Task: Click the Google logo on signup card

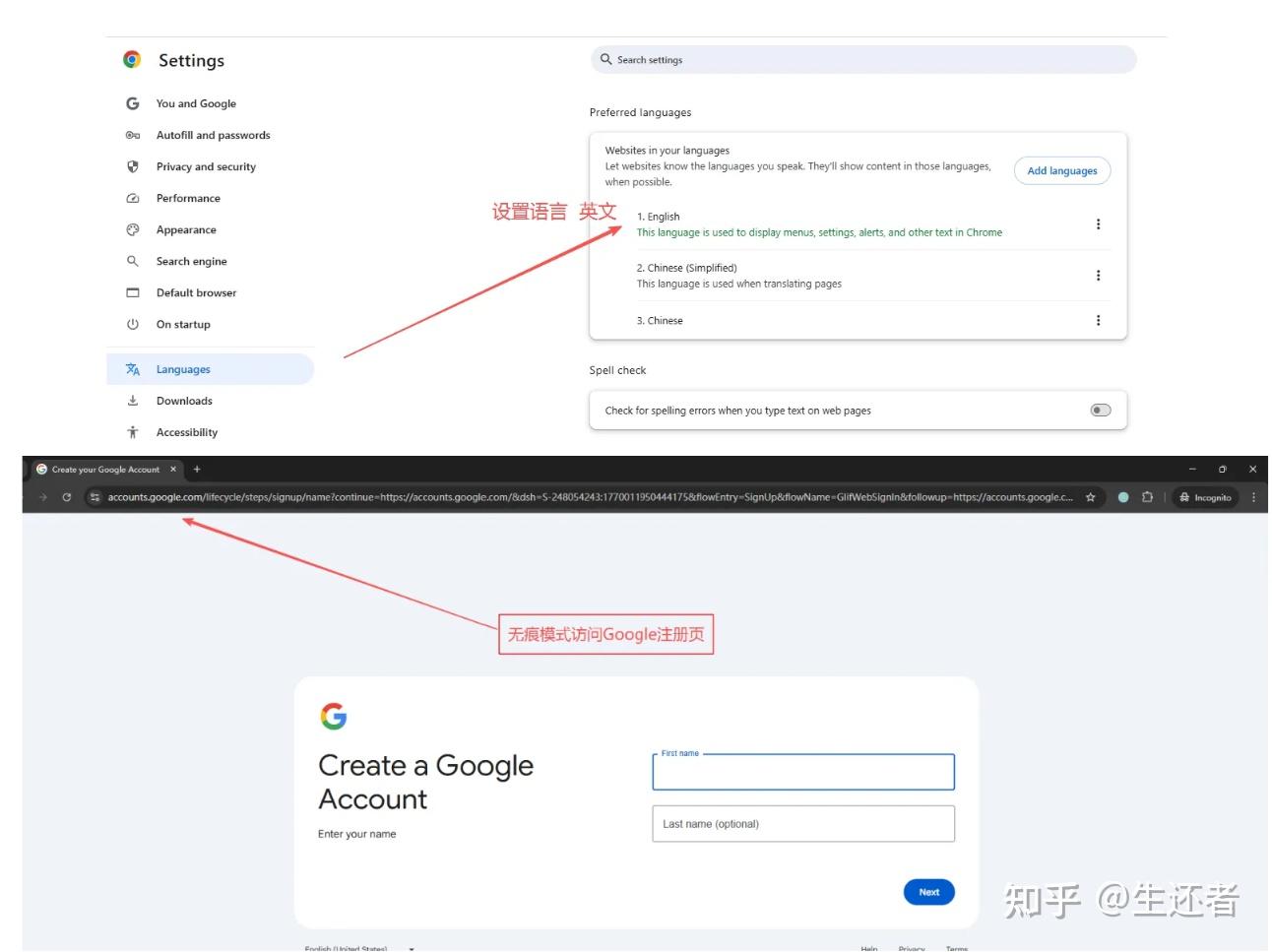Action: [x=334, y=716]
